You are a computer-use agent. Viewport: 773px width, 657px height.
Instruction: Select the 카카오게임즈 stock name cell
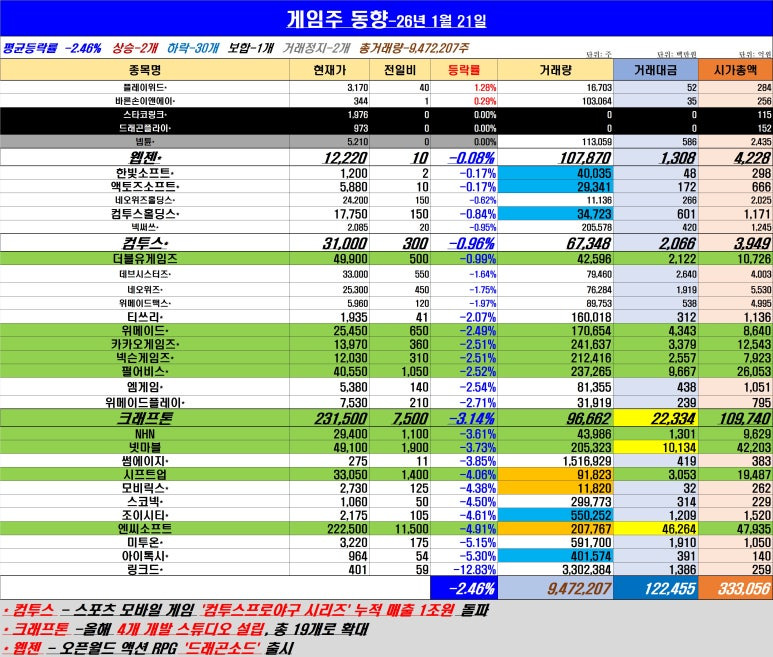pyautogui.click(x=145, y=344)
